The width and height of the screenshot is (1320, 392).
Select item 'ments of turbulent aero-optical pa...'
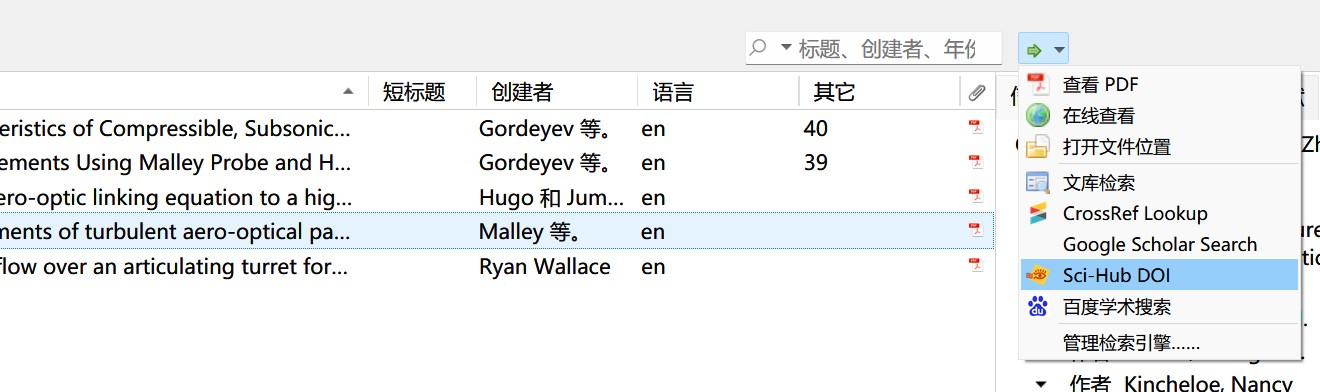click(175, 231)
